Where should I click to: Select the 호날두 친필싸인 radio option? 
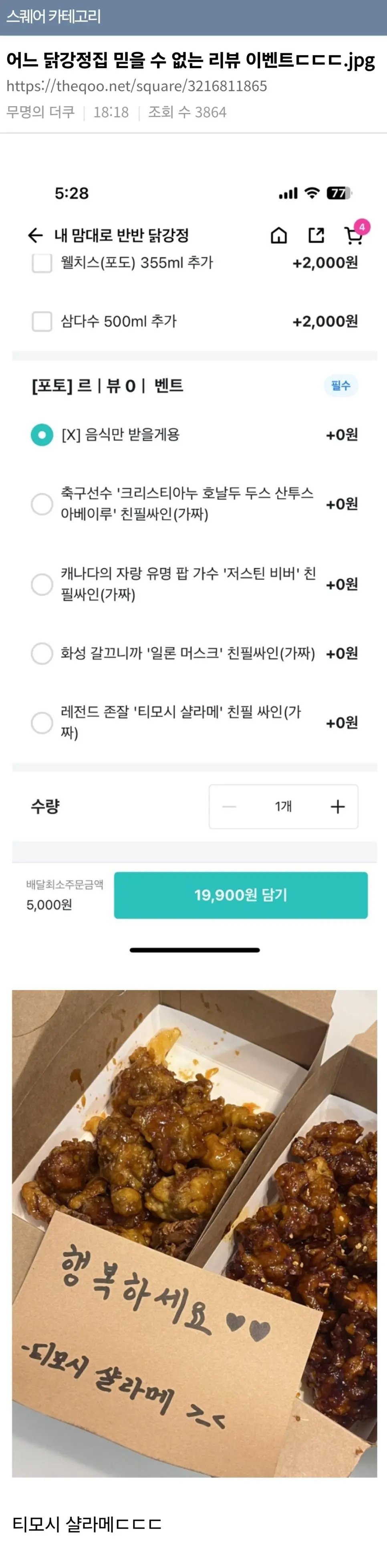(42, 504)
